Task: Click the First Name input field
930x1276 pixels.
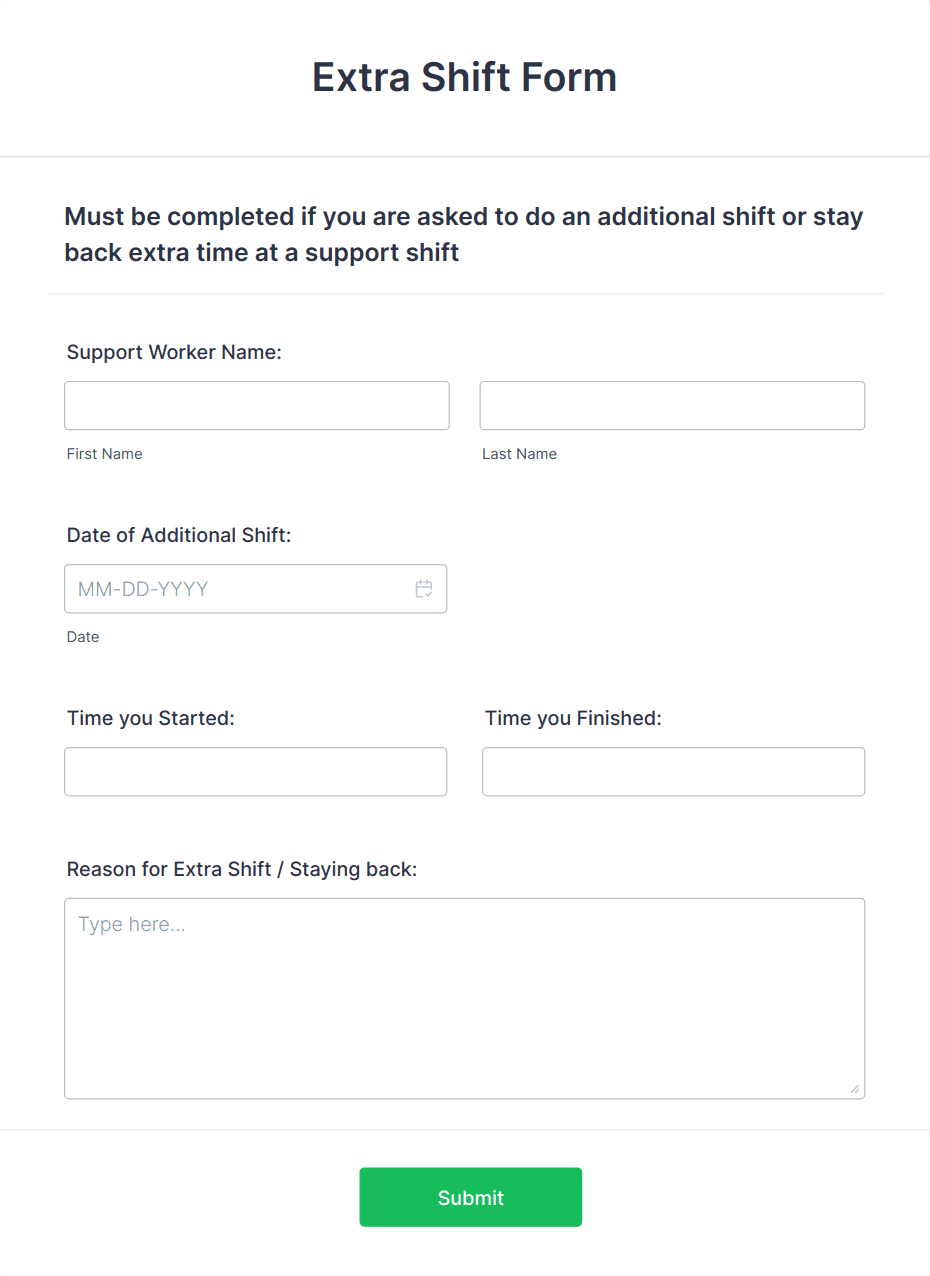Action: click(256, 405)
